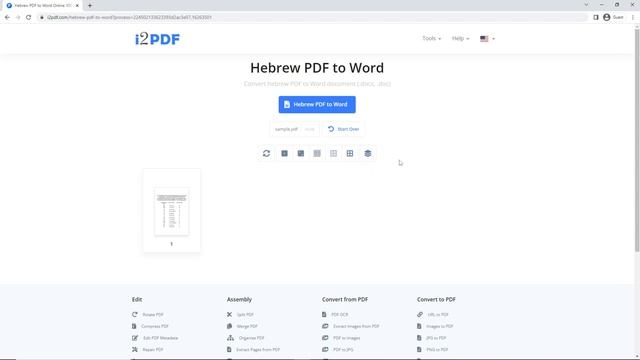The width and height of the screenshot is (640, 360).
Task: Click the tools icon next to Repair PDF
Action: pyautogui.click(x=135, y=350)
